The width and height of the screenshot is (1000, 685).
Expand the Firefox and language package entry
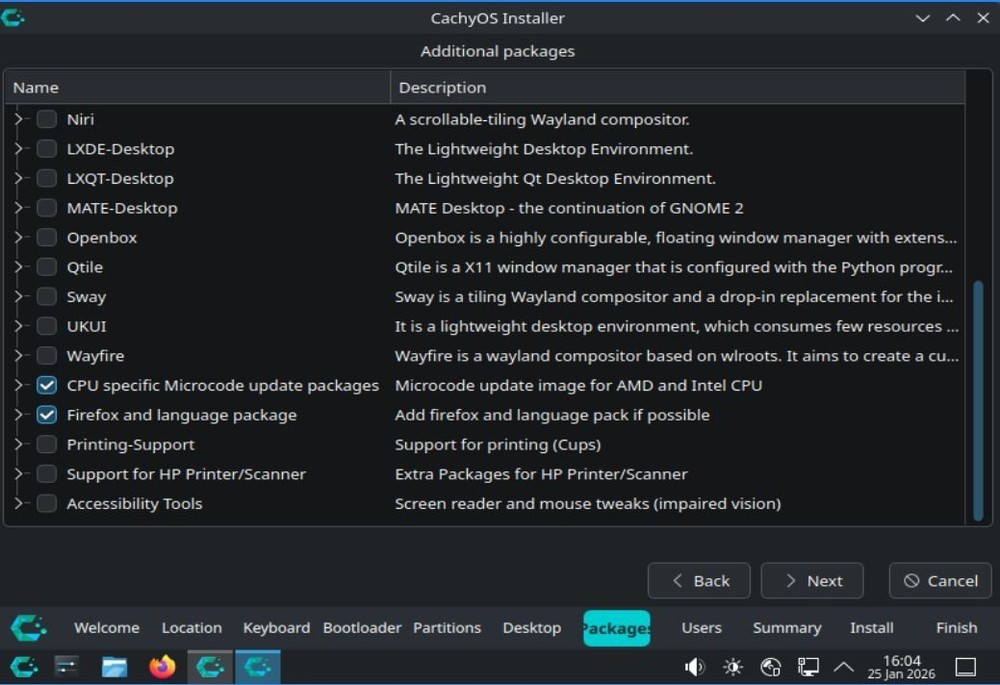[18, 414]
